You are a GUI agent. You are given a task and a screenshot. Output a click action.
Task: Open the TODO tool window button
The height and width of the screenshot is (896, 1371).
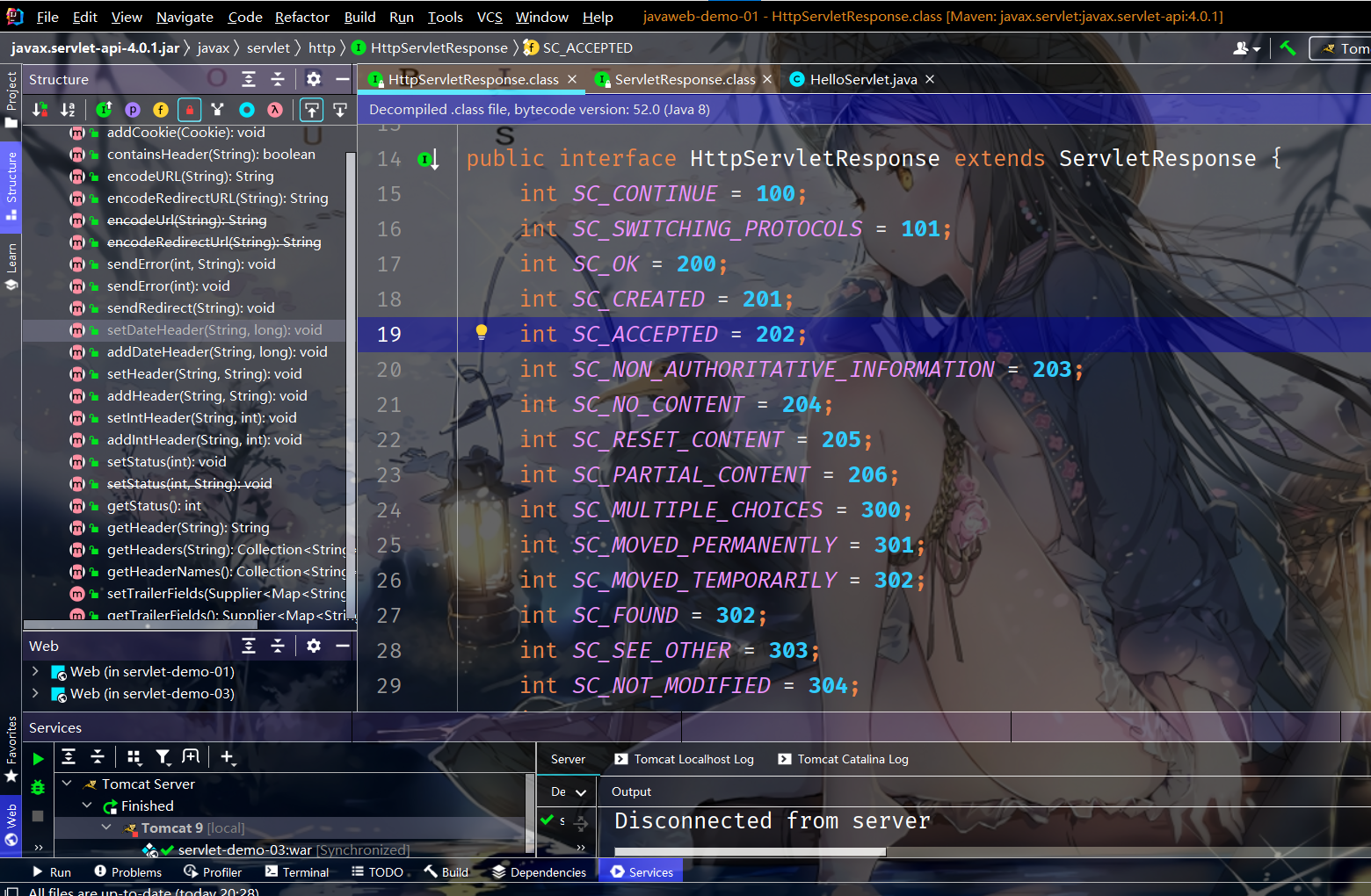pos(377,872)
